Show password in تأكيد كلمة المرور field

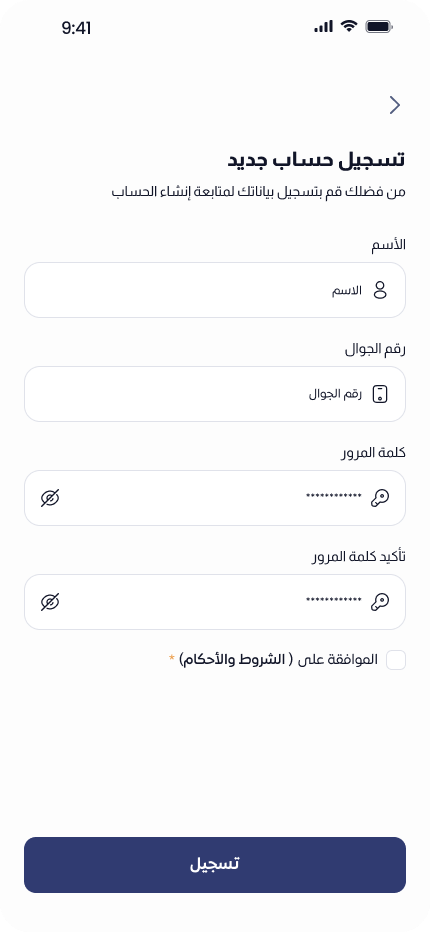tap(50, 602)
